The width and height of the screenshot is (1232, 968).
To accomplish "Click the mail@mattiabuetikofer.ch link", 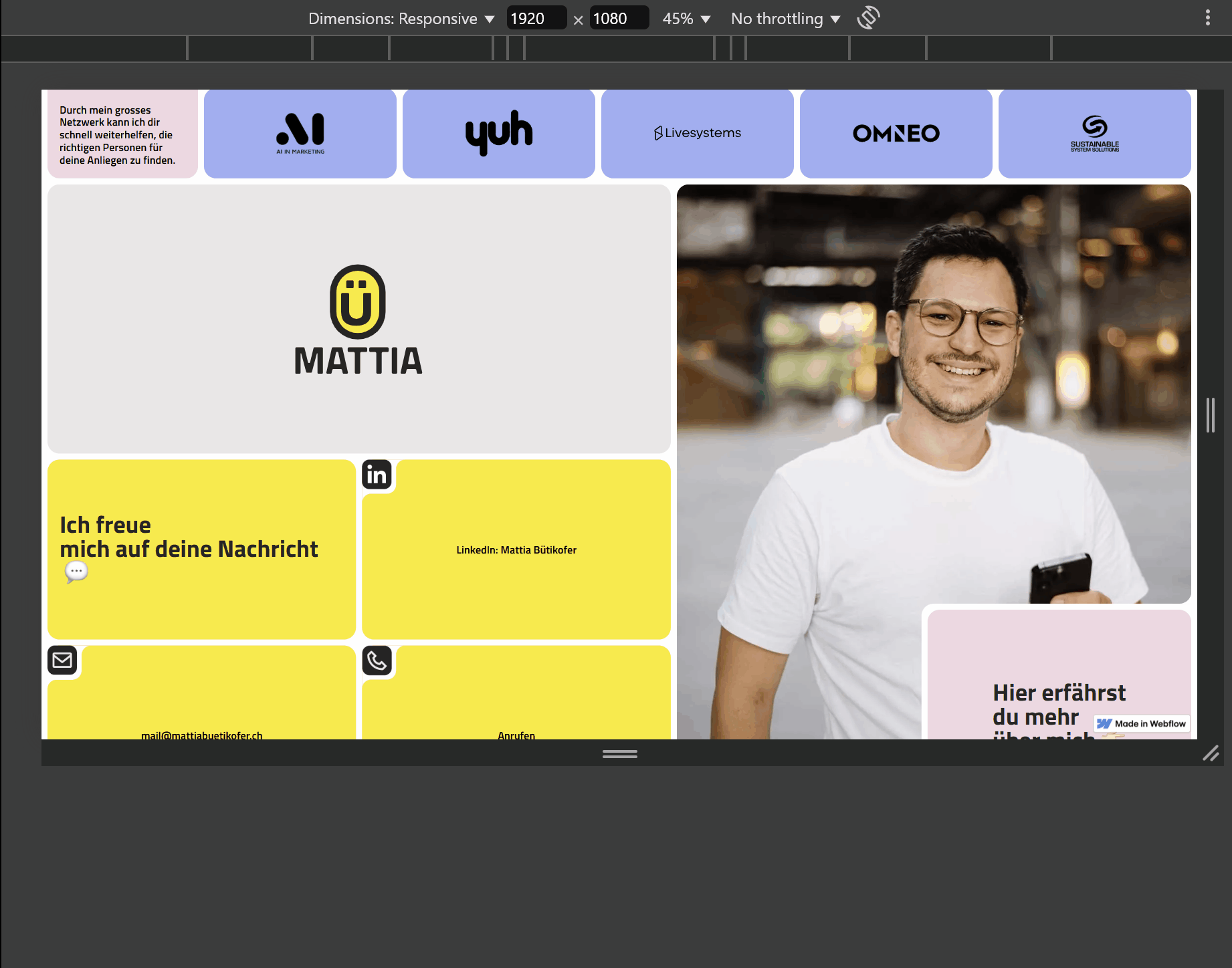I will 202,735.
